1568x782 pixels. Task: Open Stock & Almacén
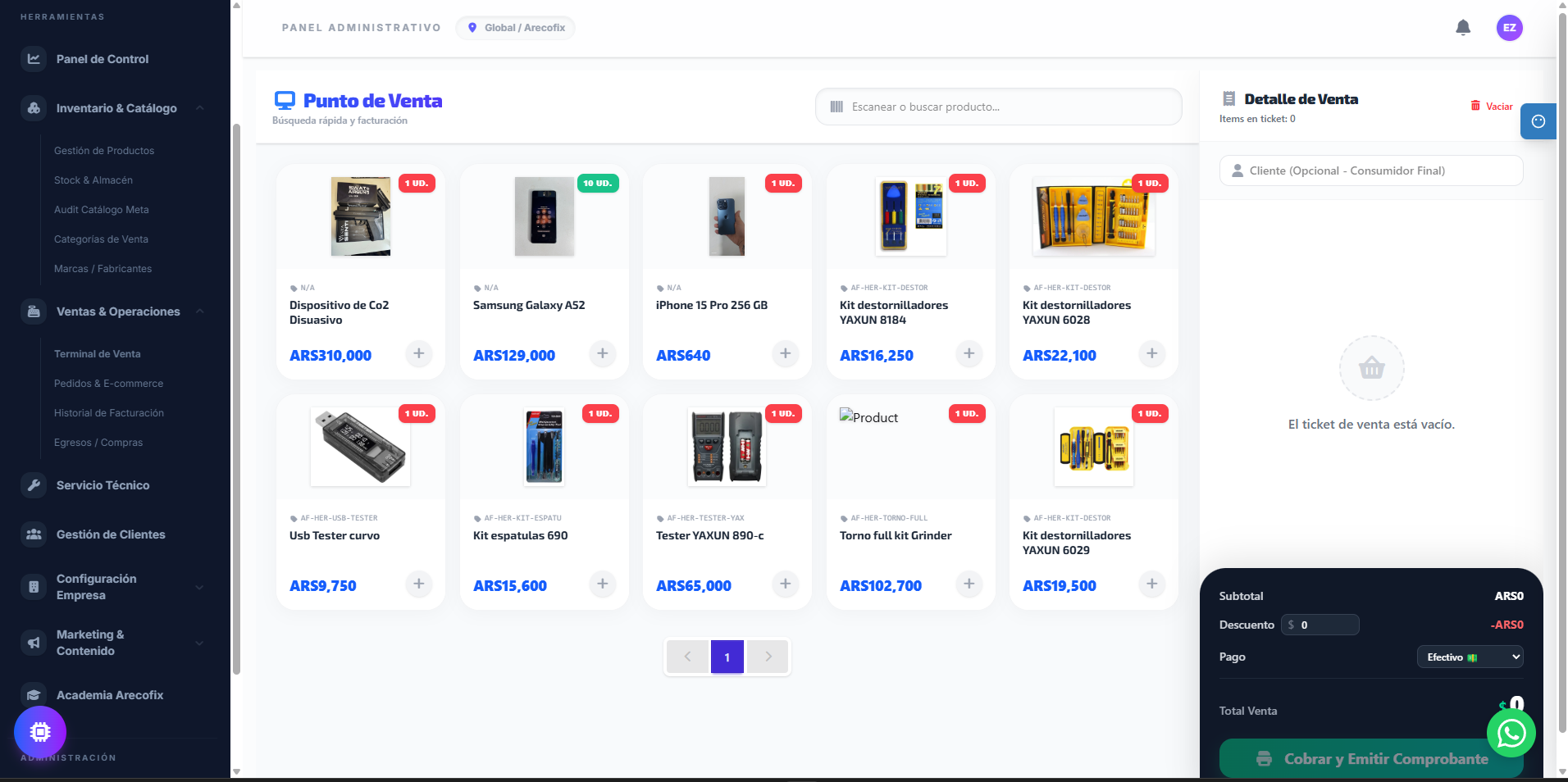(x=93, y=180)
